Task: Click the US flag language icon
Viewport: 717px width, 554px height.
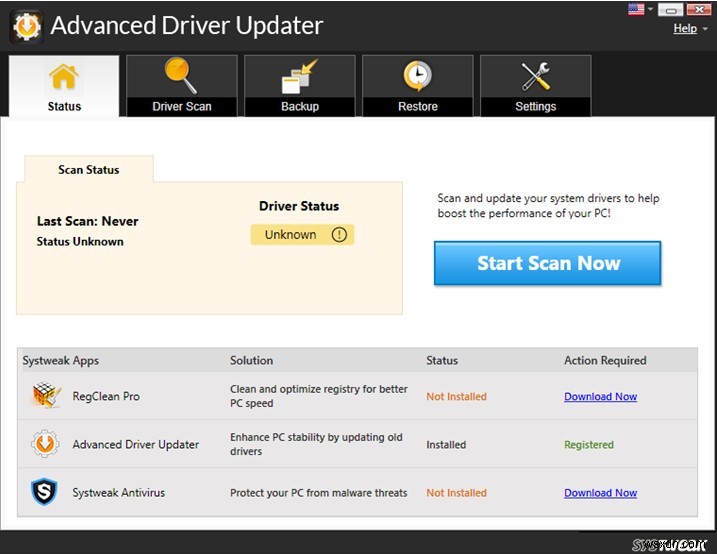Action: (636, 9)
